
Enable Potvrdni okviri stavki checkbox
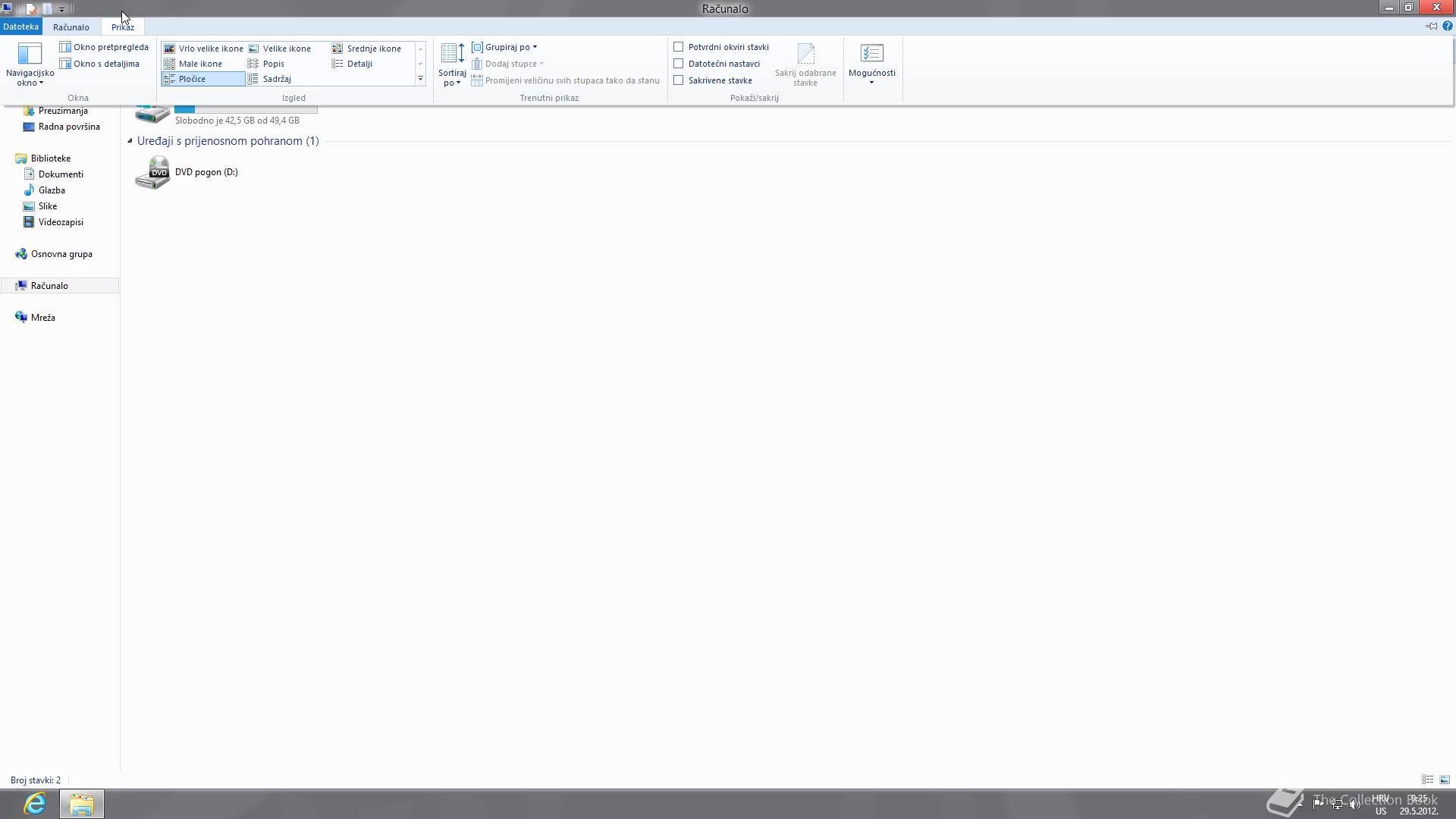point(679,47)
